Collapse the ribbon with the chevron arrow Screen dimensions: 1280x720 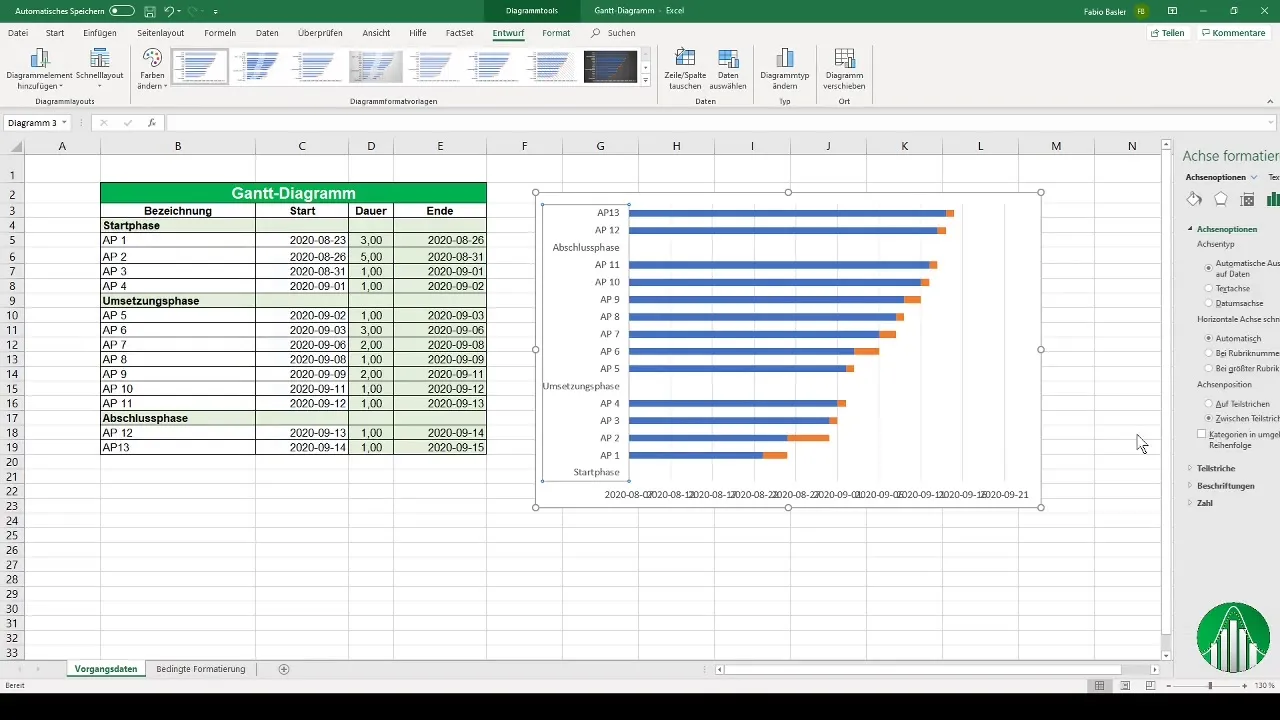pos(1270,102)
